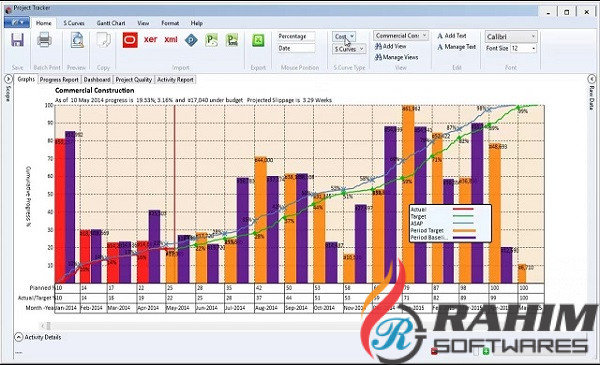This screenshot has height=365, width=600.
Task: Select the Graphs tab
Action: (26, 79)
